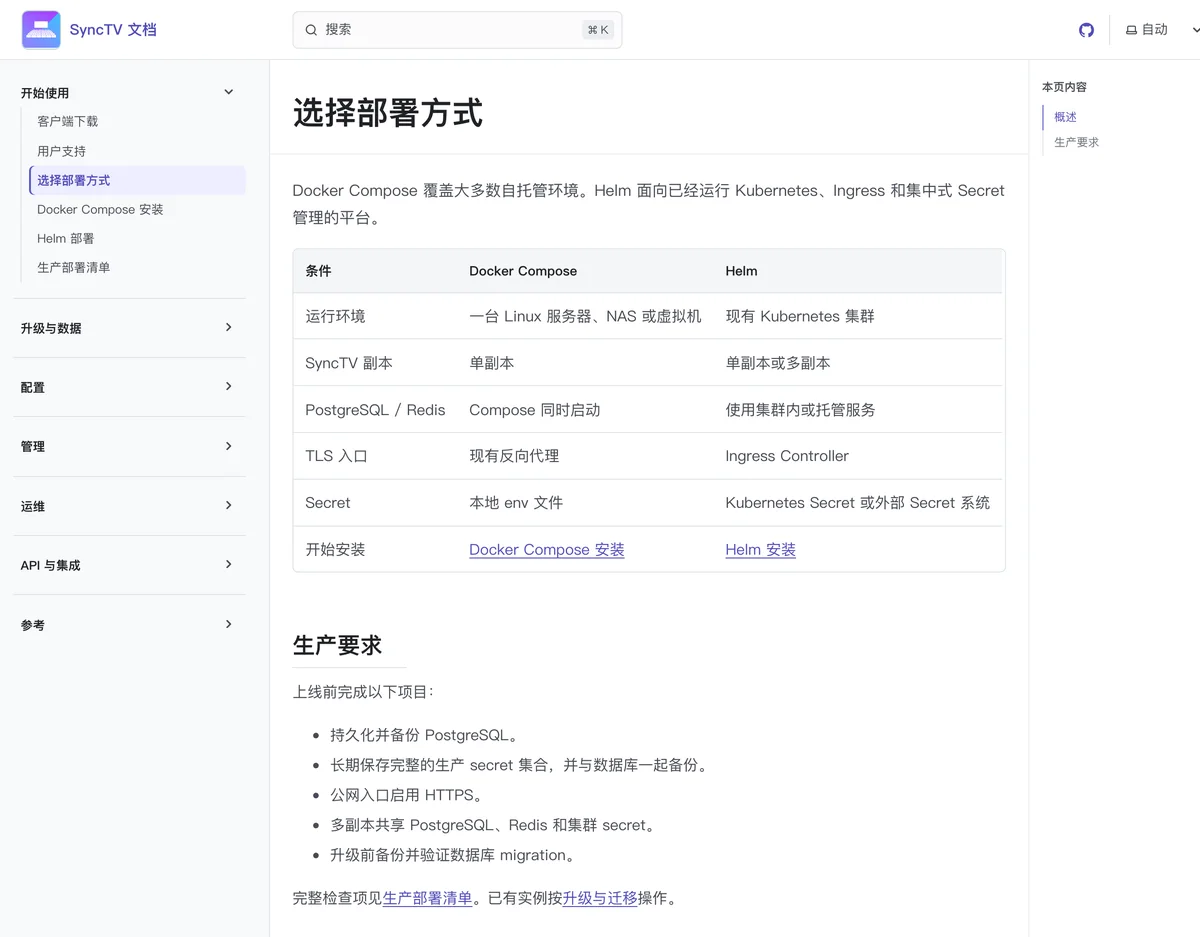This screenshot has height=937, width=1200.
Task: Click the 搜索 search field
Action: click(x=457, y=30)
